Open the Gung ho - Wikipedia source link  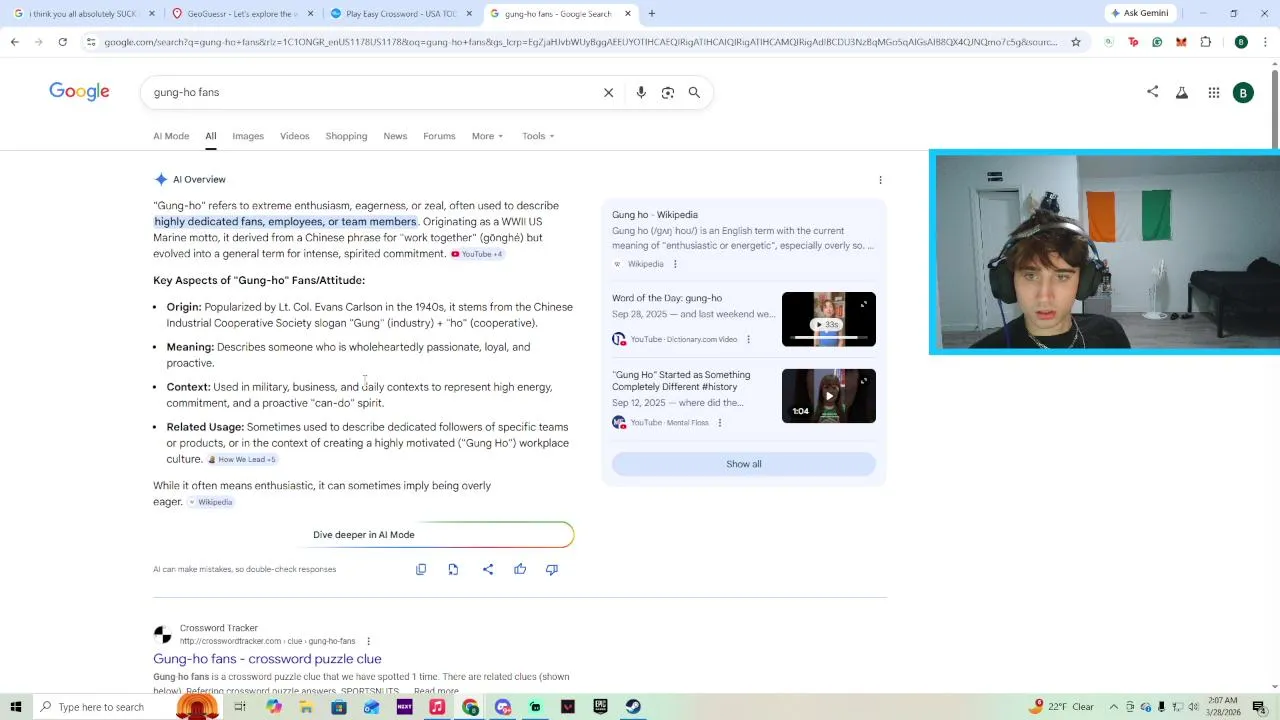click(x=655, y=215)
